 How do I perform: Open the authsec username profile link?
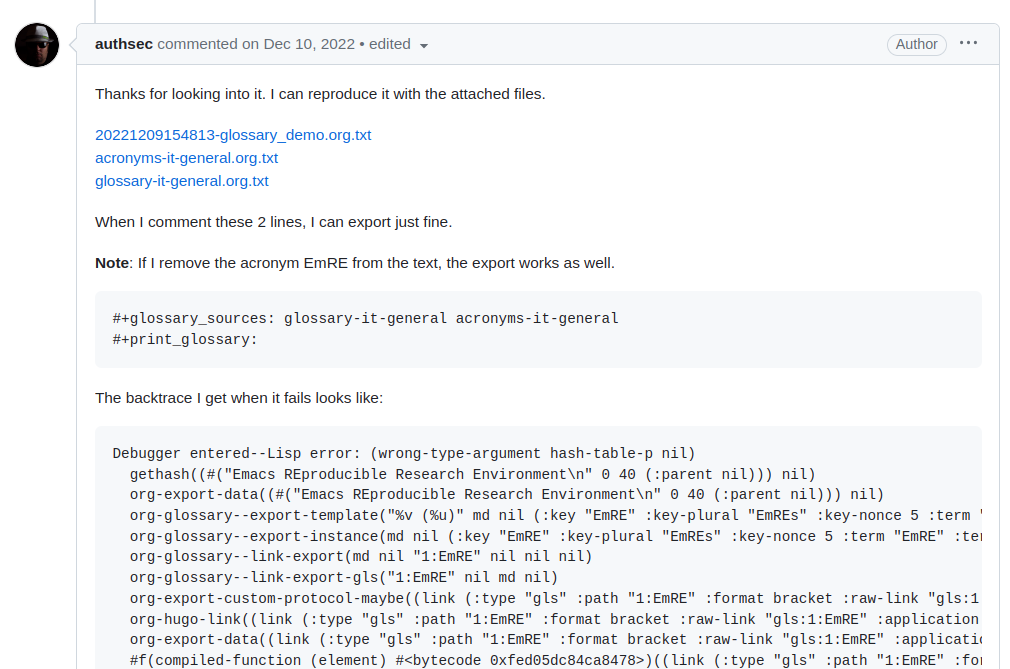(124, 44)
